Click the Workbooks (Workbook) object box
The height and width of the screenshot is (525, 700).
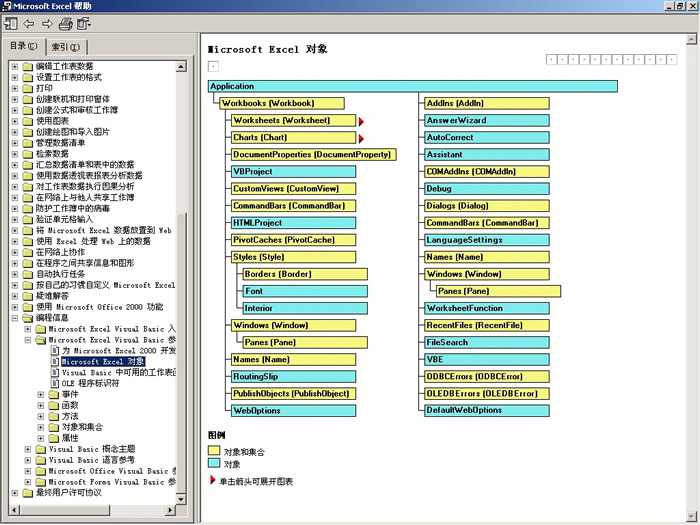coord(282,103)
